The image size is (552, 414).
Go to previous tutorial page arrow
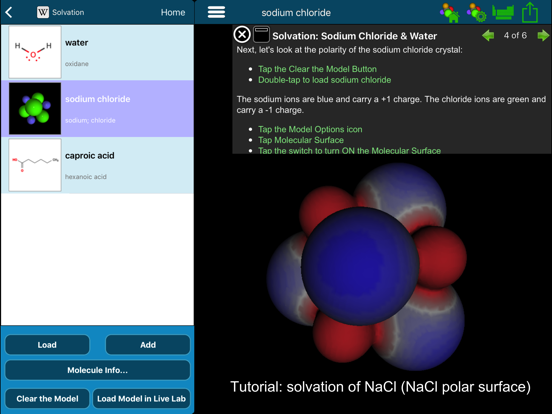488,36
